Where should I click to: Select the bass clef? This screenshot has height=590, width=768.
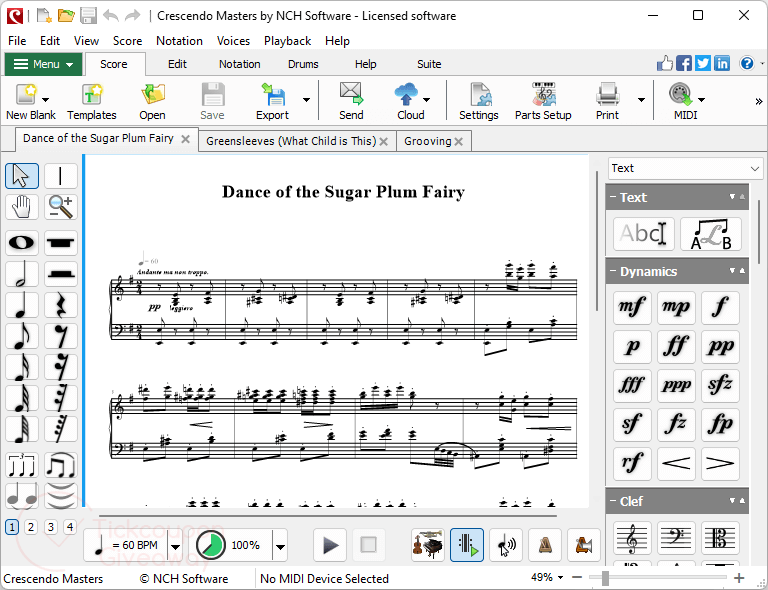pyautogui.click(x=676, y=539)
